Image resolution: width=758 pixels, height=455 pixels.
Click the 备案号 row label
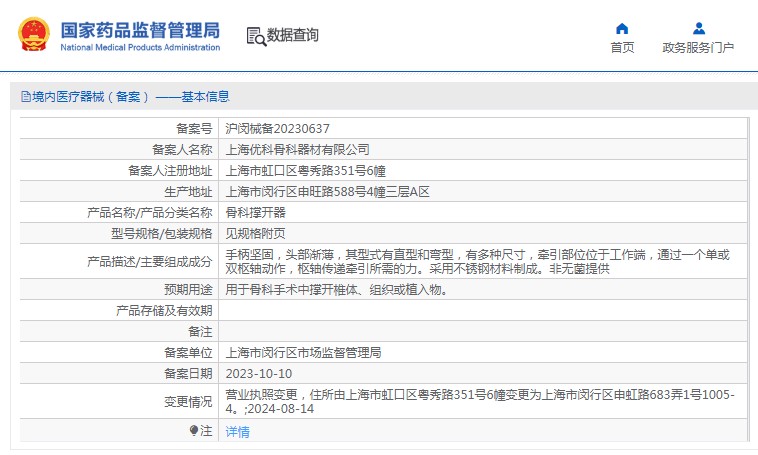point(194,129)
